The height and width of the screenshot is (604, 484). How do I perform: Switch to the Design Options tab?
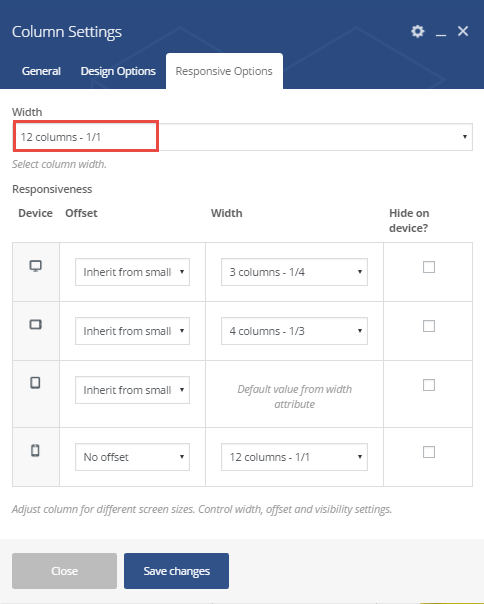(x=118, y=71)
